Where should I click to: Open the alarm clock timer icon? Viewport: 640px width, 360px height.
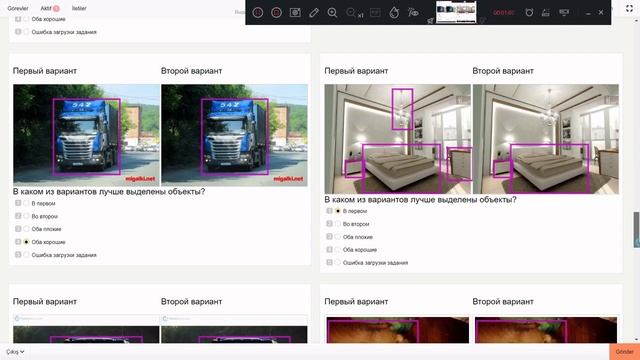(x=529, y=13)
